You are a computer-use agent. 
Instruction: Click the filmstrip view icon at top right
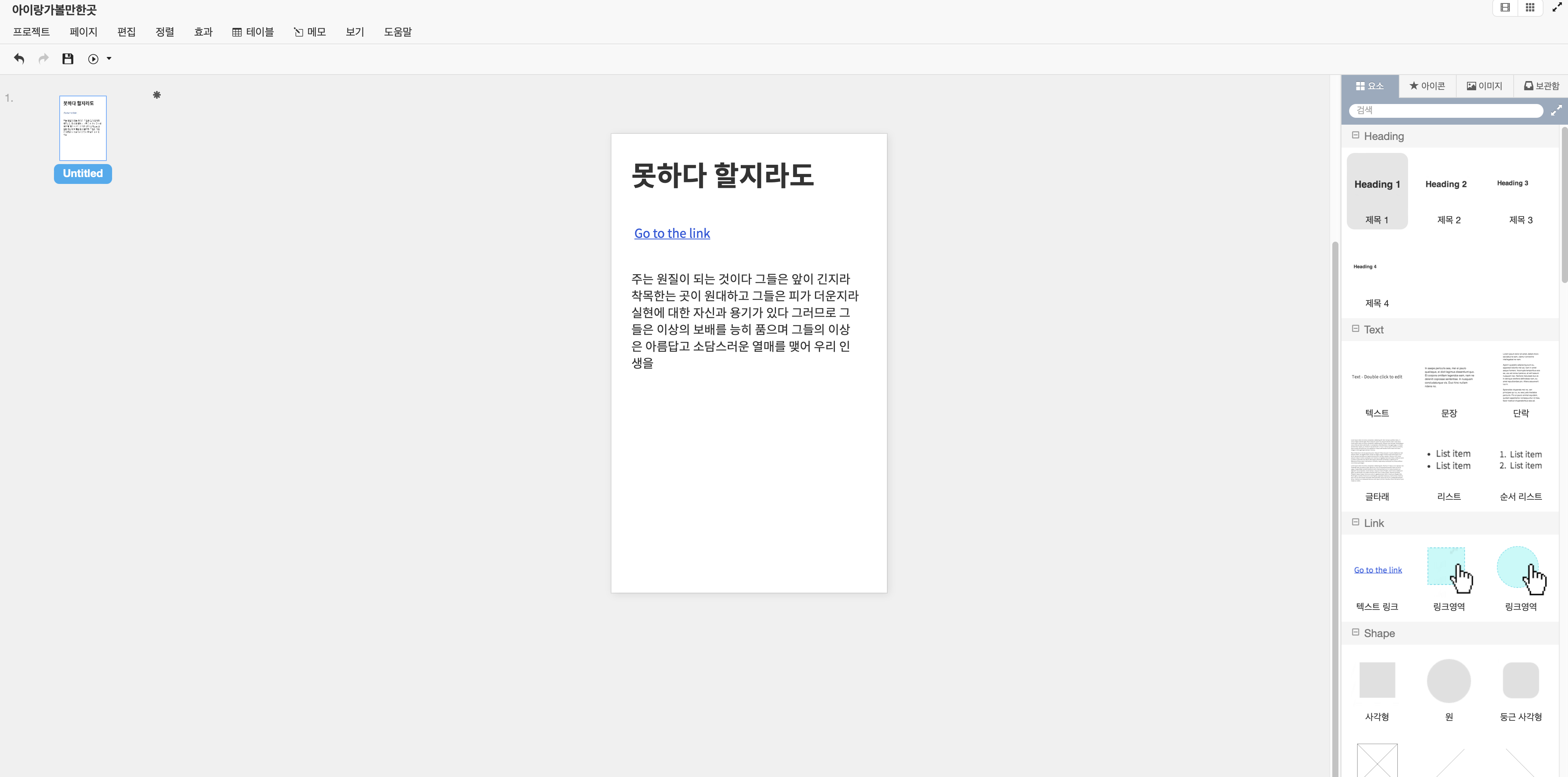tap(1505, 8)
